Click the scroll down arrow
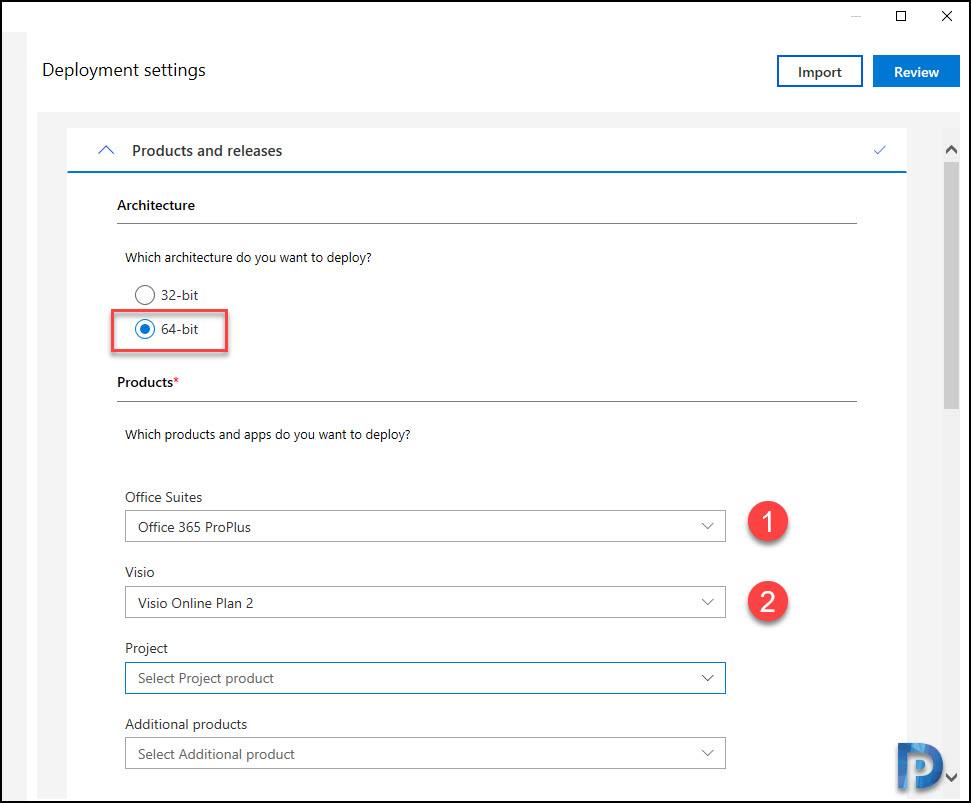Image resolution: width=971 pixels, height=803 pixels. pyautogui.click(x=952, y=777)
